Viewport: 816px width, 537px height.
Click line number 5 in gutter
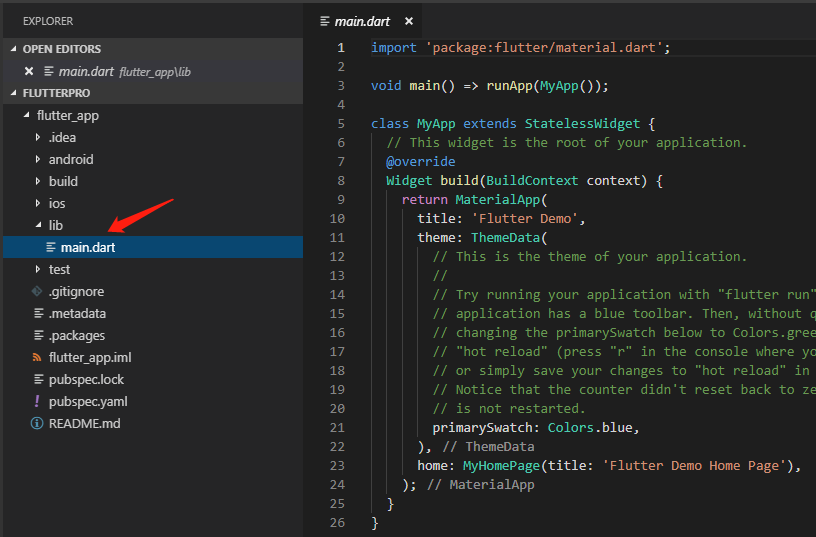[x=341, y=124]
